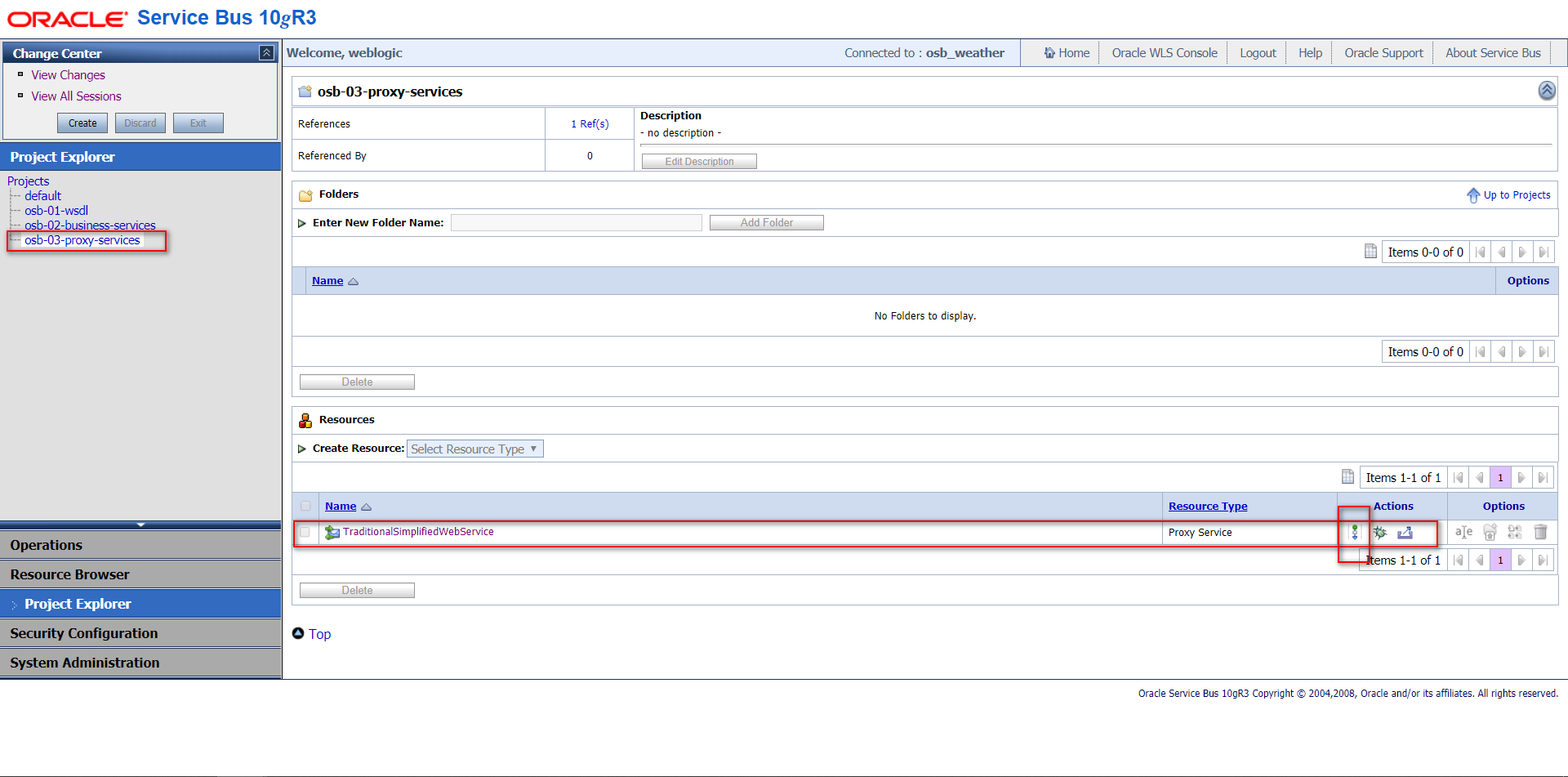Click View All Sessions link
This screenshot has height=777, width=1568.
[x=76, y=96]
